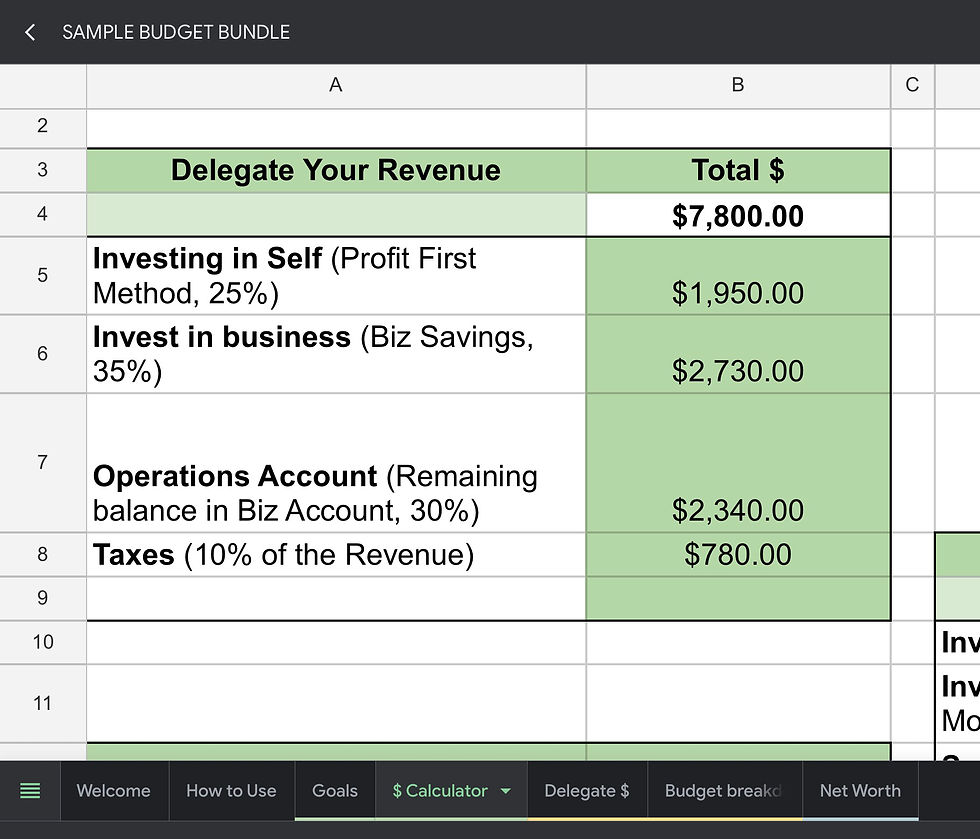Select the light green cell A4
980x839 pixels.
pos(336,214)
